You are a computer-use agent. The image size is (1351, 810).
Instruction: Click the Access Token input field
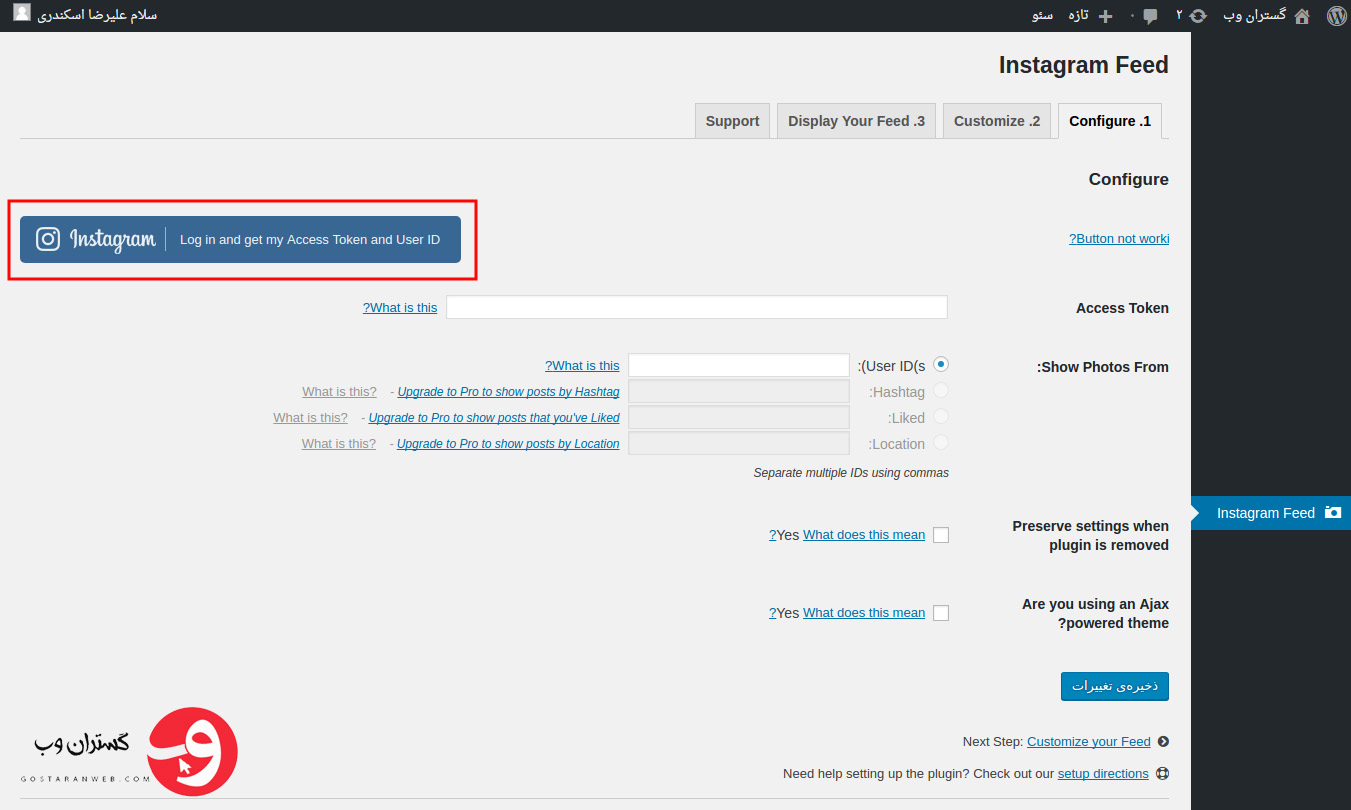pyautogui.click(x=697, y=307)
